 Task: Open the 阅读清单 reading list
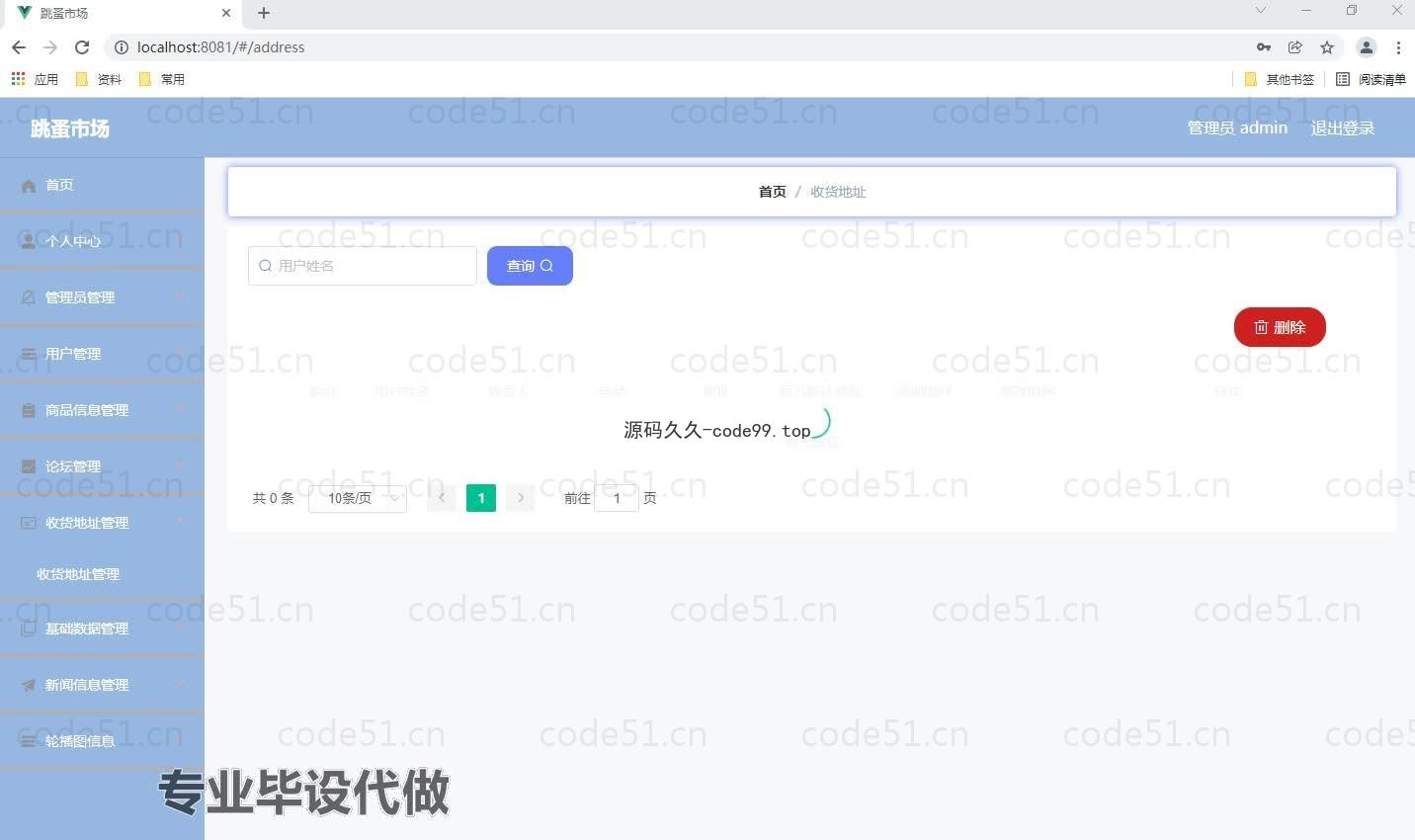pyautogui.click(x=1371, y=79)
